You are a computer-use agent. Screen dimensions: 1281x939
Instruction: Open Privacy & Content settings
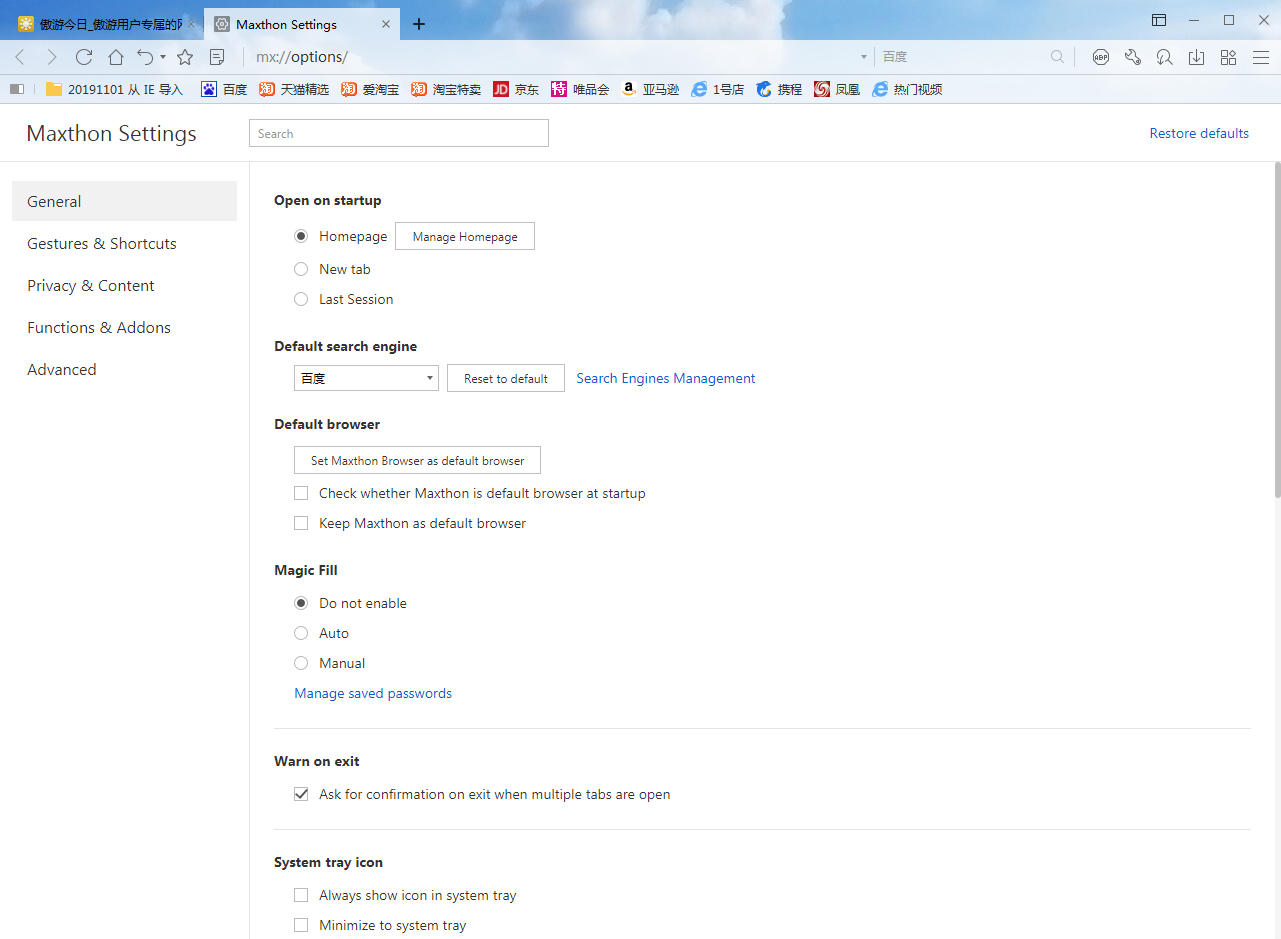point(124,285)
